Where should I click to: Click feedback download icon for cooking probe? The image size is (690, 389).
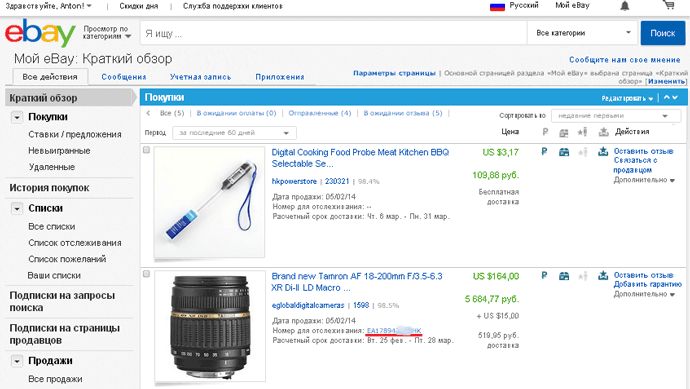tap(603, 152)
